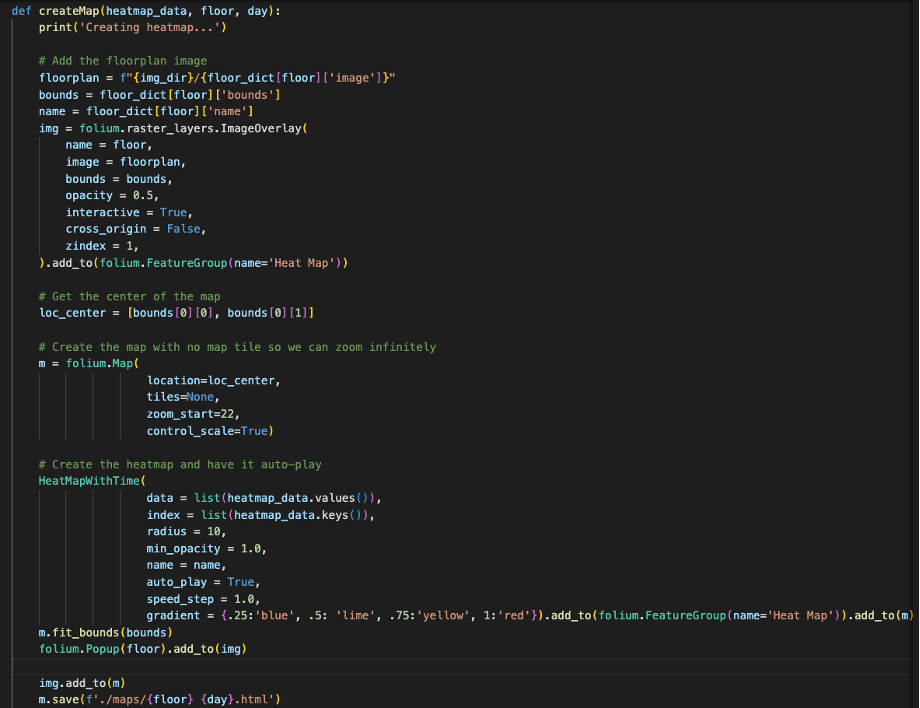The image size is (920, 708).
Task: Click False on the cross_origin line
Action: [x=187, y=229]
